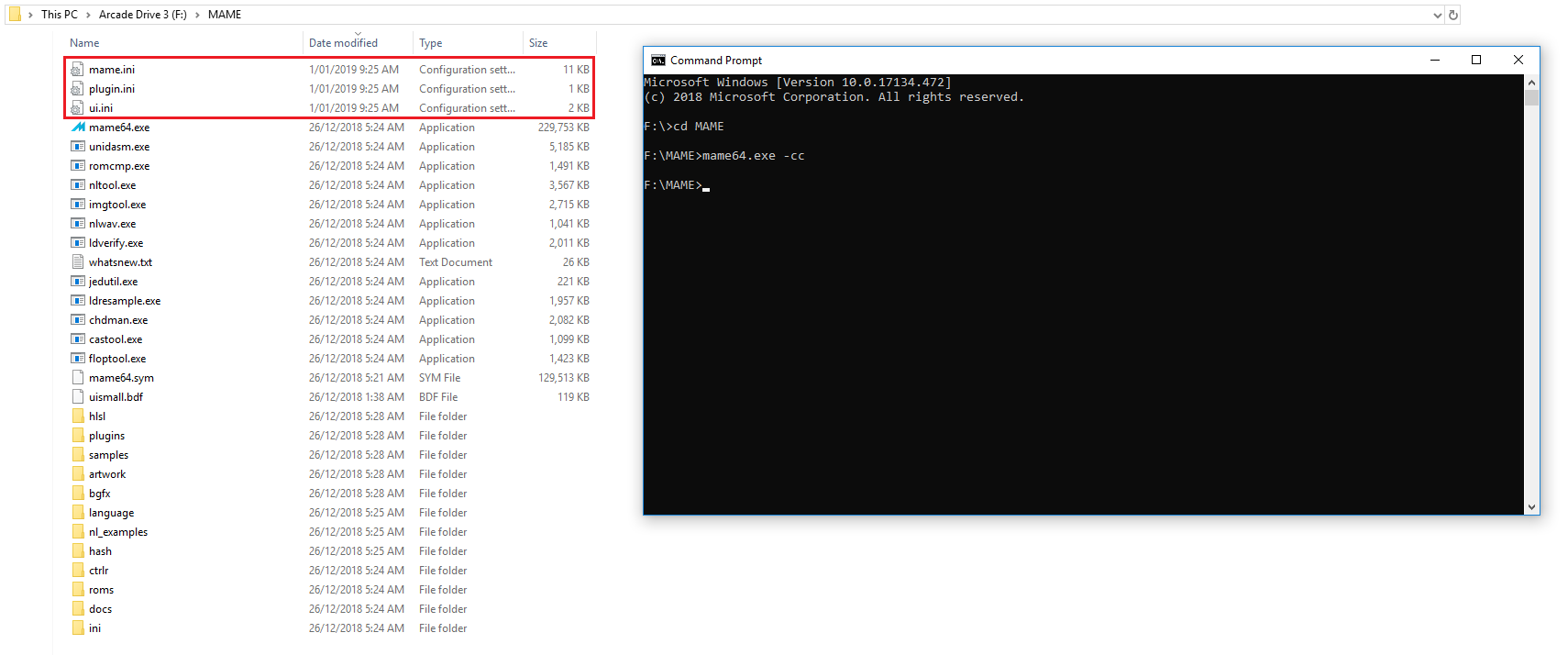Select the language folder name
Viewport: 1568px width, 655px height.
click(111, 513)
